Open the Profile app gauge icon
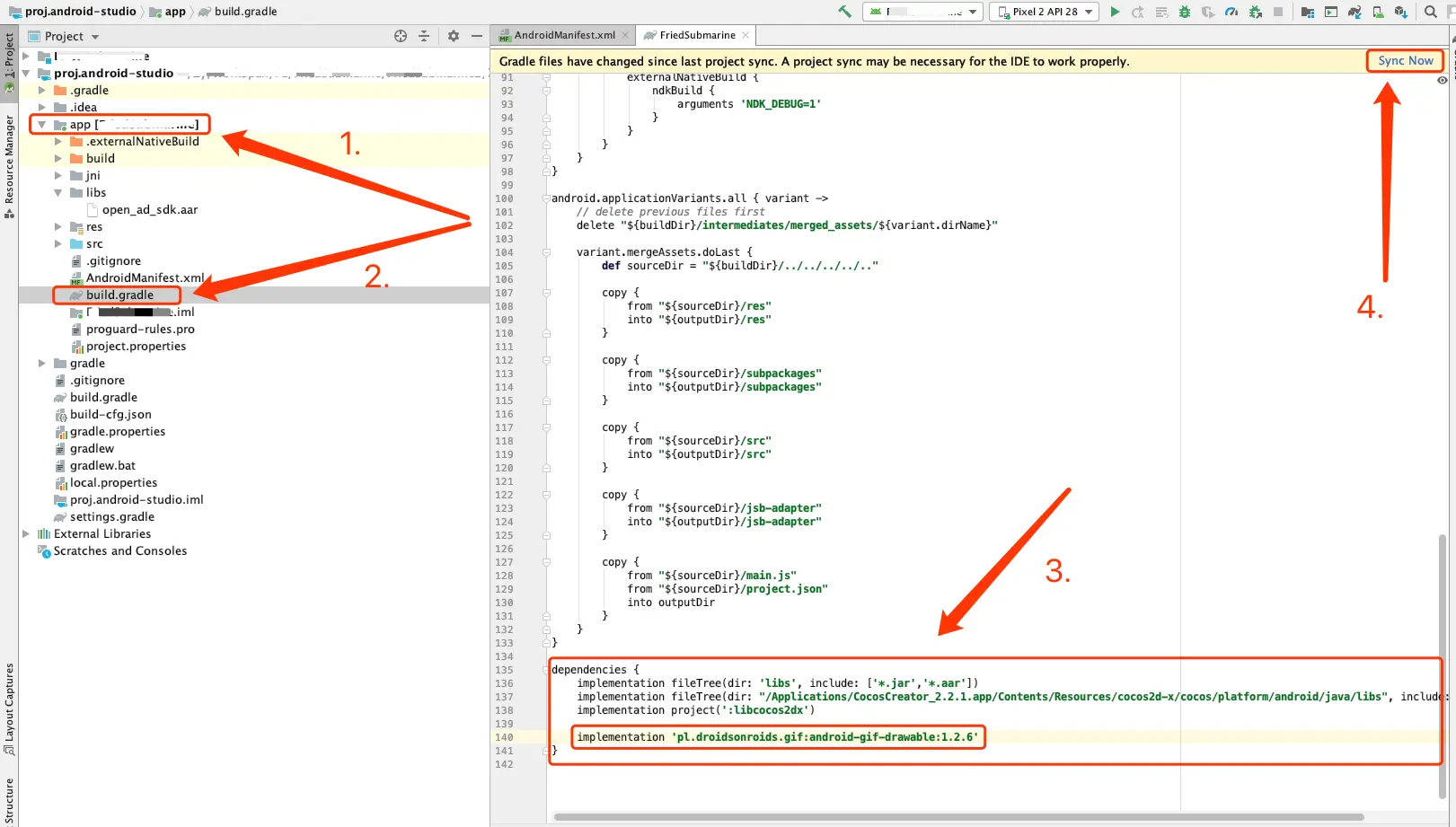The width and height of the screenshot is (1456, 827). (x=1231, y=12)
